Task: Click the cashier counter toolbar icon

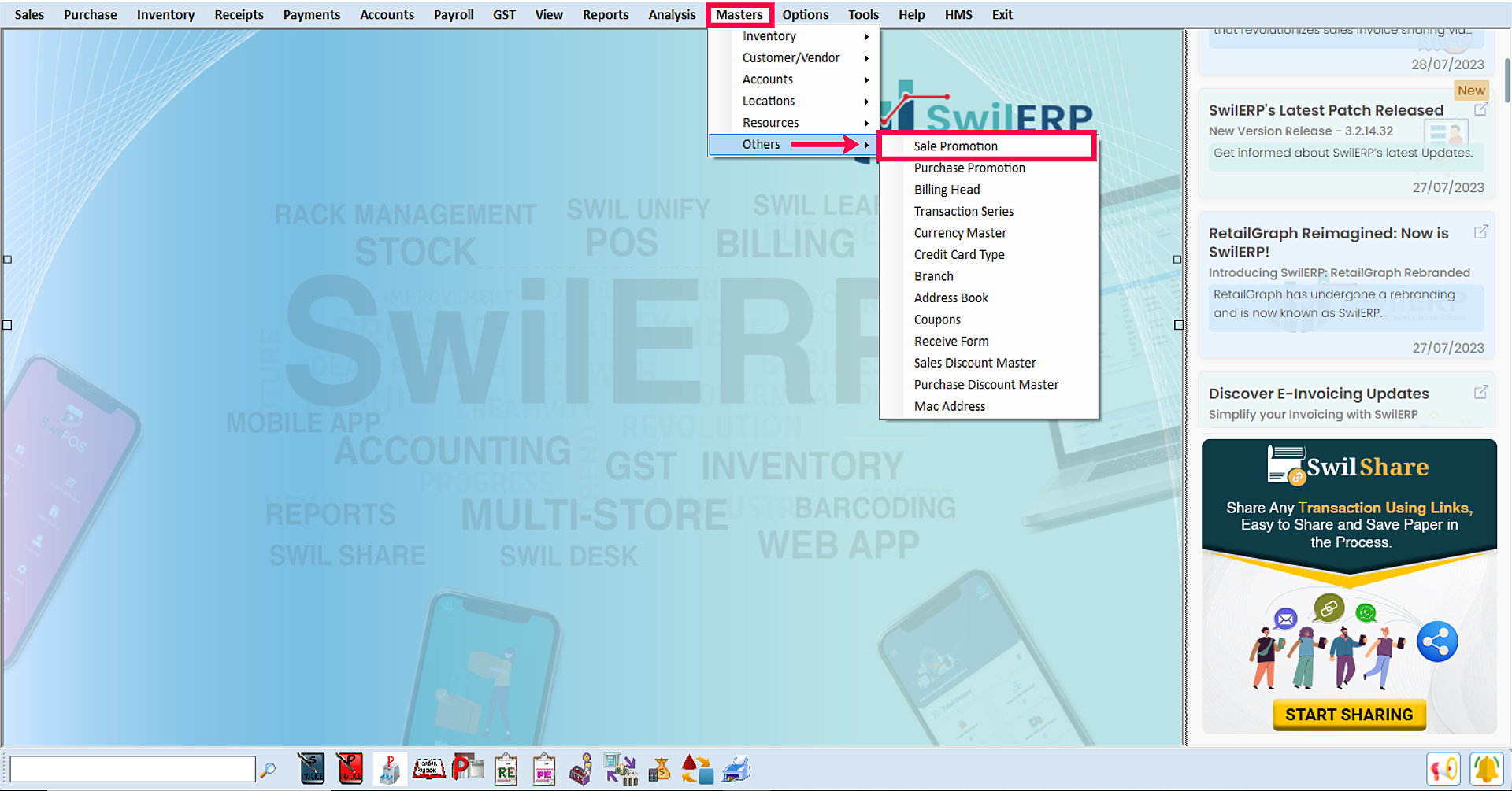Action: (581, 769)
